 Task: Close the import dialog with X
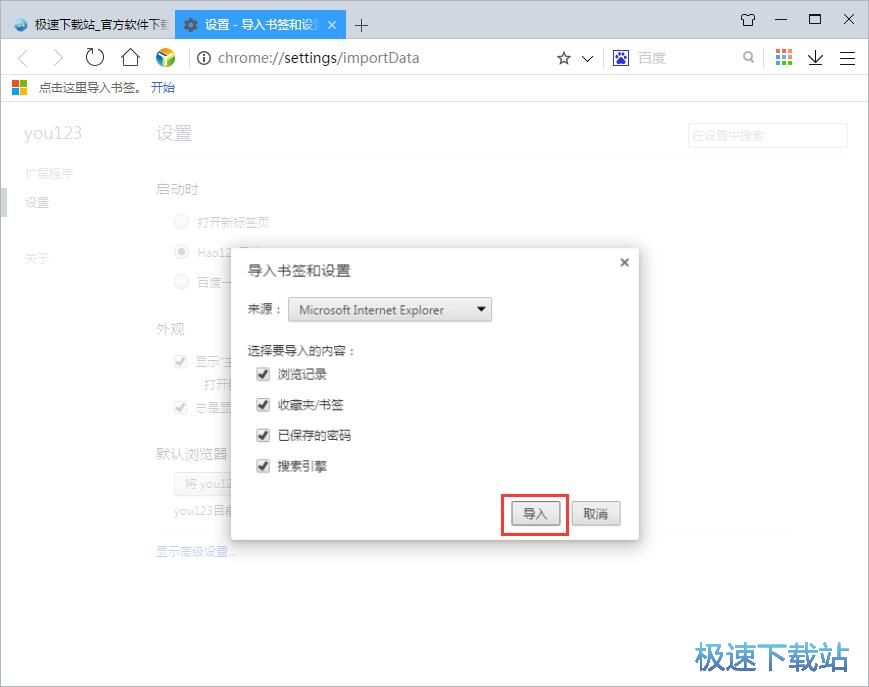coord(625,262)
